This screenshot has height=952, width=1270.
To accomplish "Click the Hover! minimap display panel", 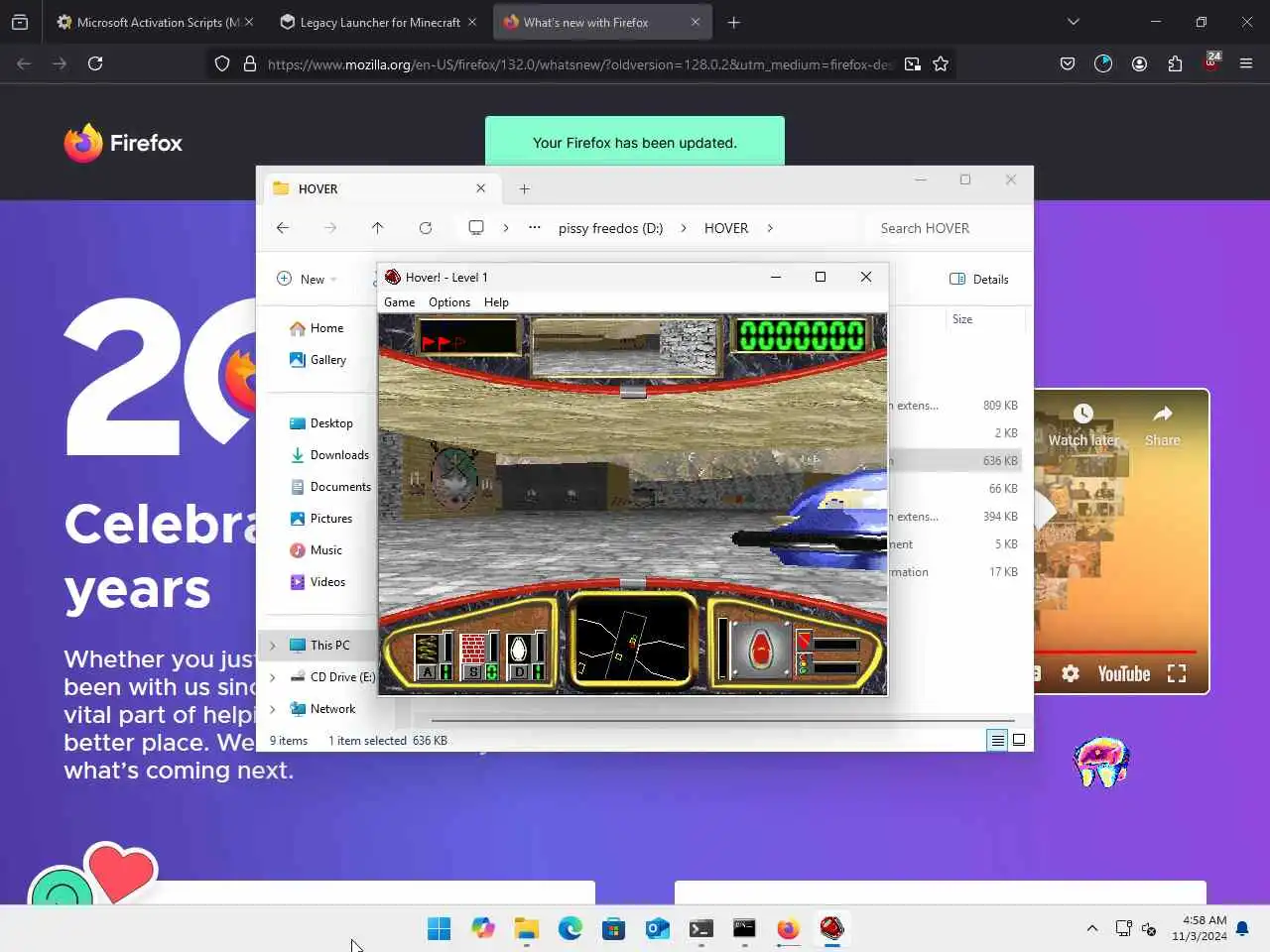I will tap(632, 640).
